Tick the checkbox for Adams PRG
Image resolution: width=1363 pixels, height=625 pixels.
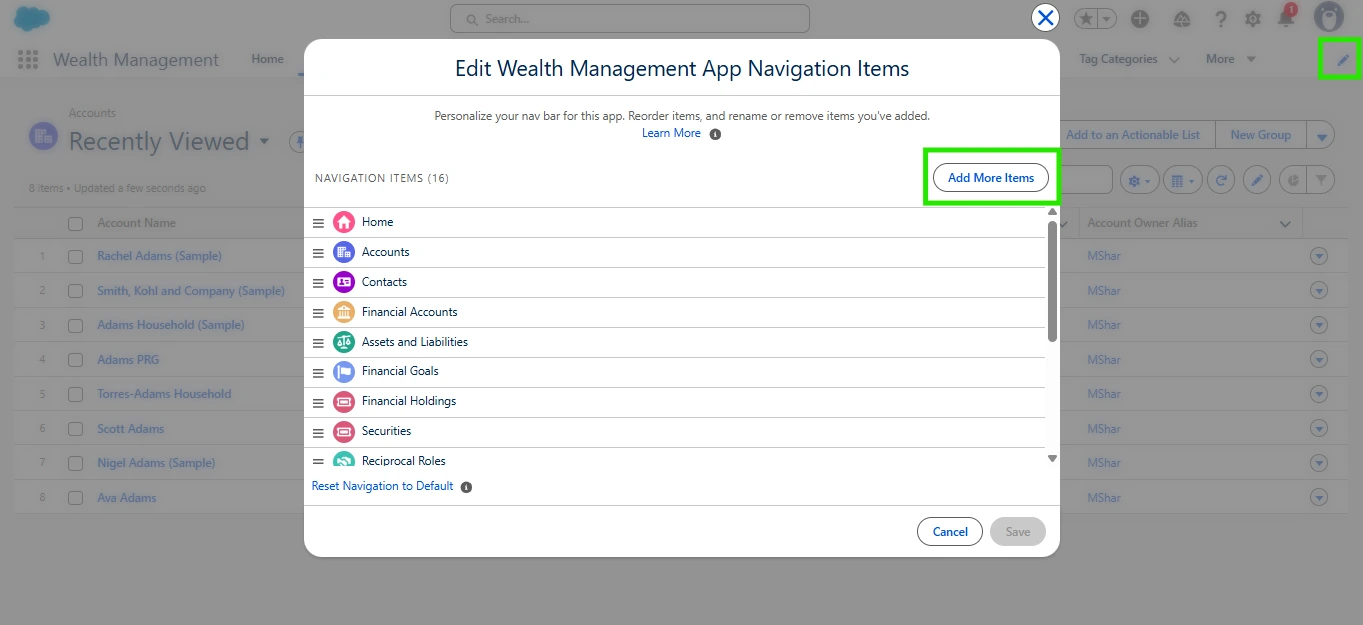click(x=75, y=360)
